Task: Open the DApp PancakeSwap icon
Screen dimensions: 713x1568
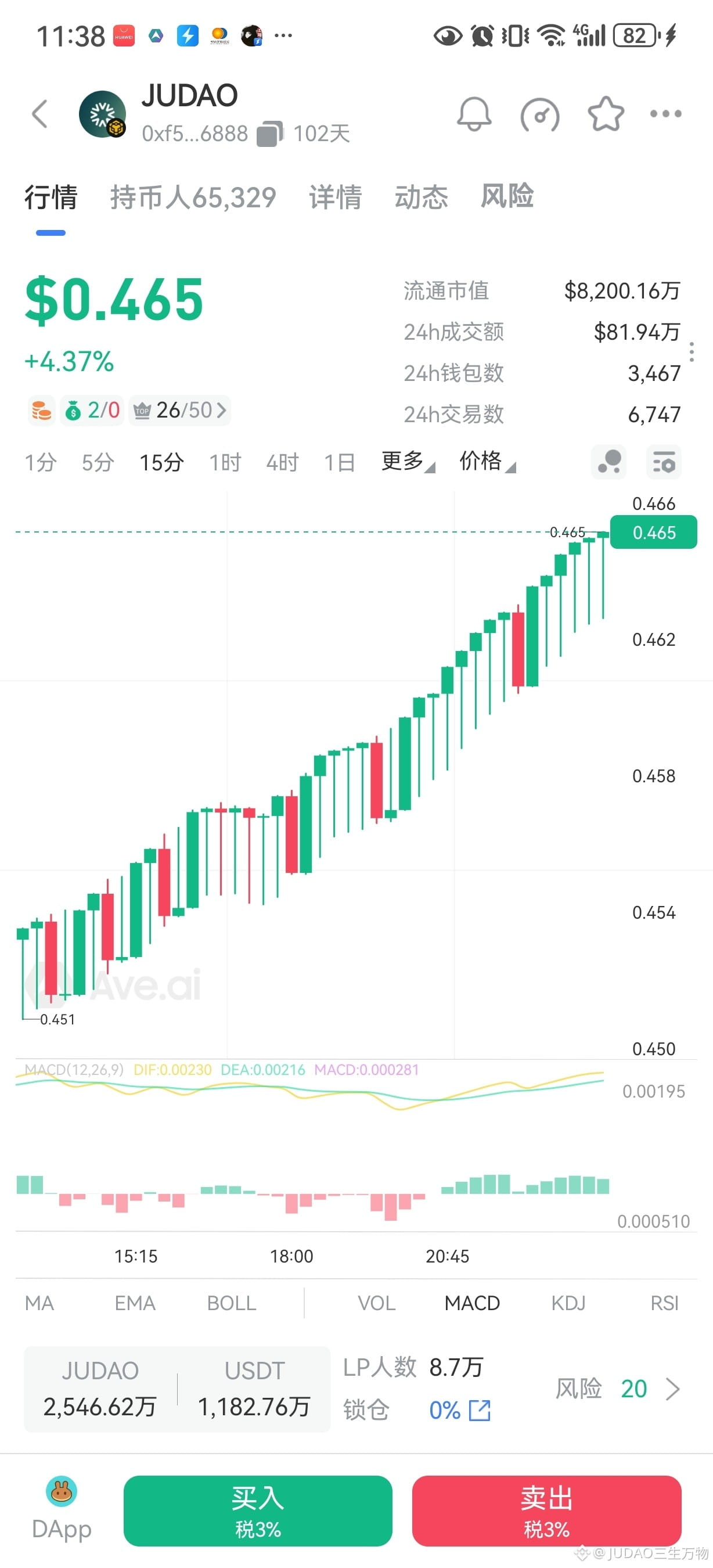Action: click(x=62, y=1491)
